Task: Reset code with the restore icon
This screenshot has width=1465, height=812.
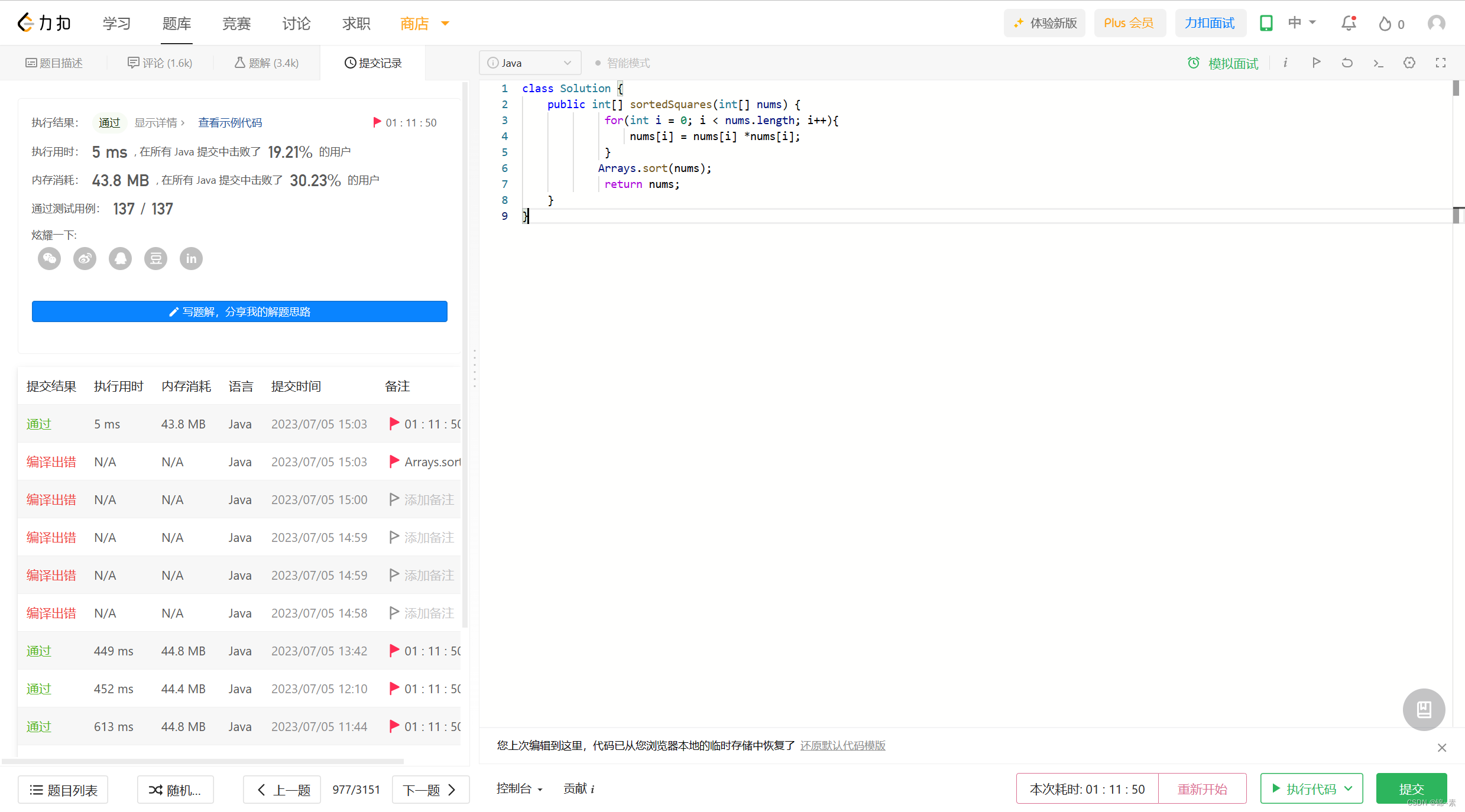Action: (1347, 63)
